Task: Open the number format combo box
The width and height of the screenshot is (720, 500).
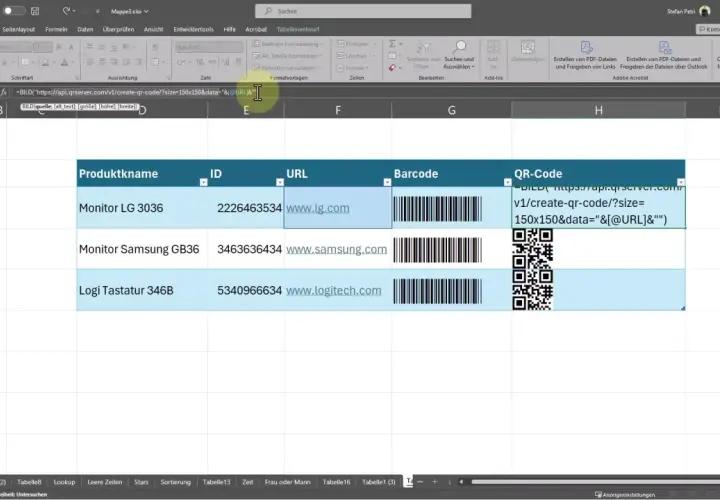Action: pos(209,47)
